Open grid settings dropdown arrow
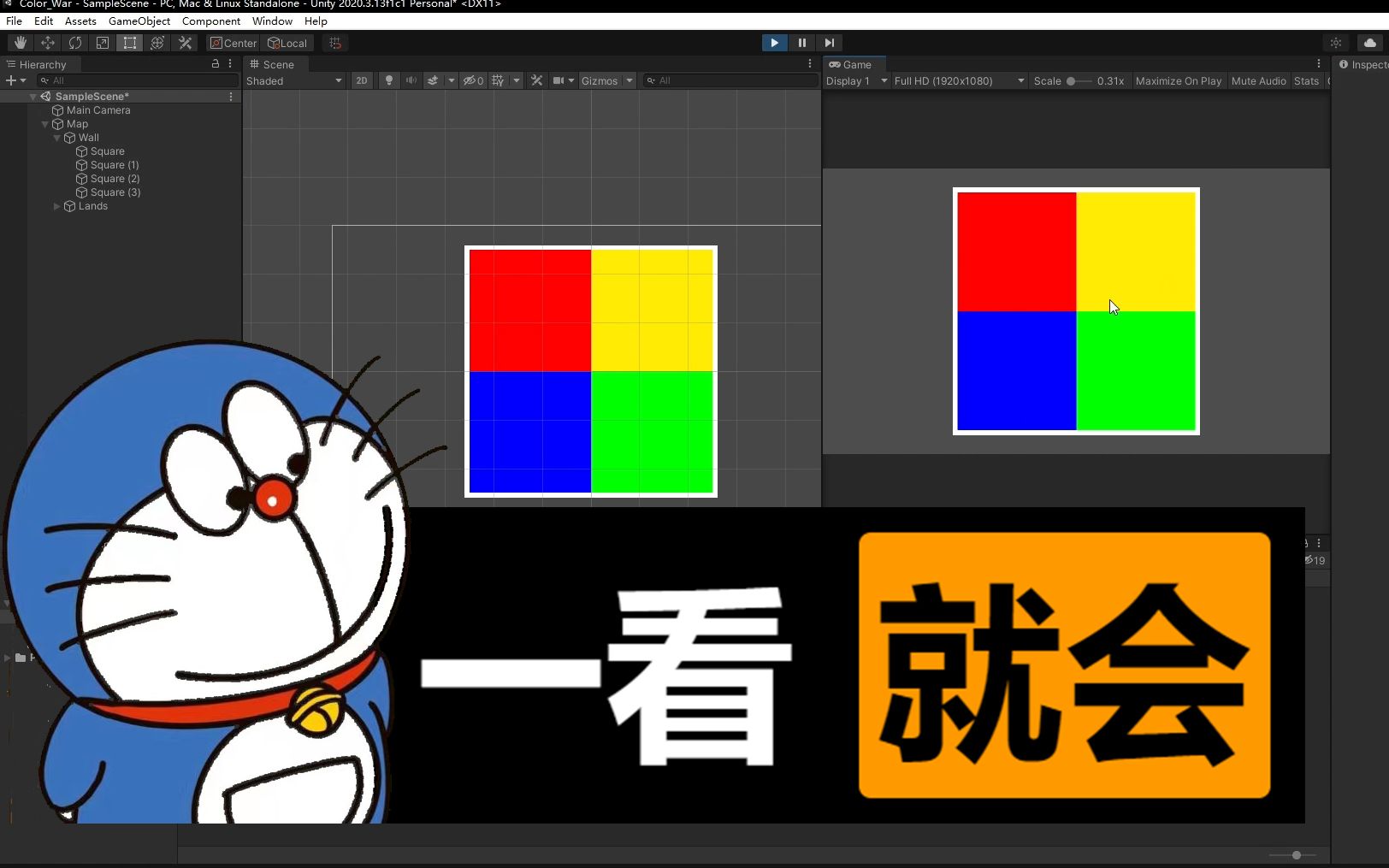The width and height of the screenshot is (1389, 868). pyautogui.click(x=516, y=80)
